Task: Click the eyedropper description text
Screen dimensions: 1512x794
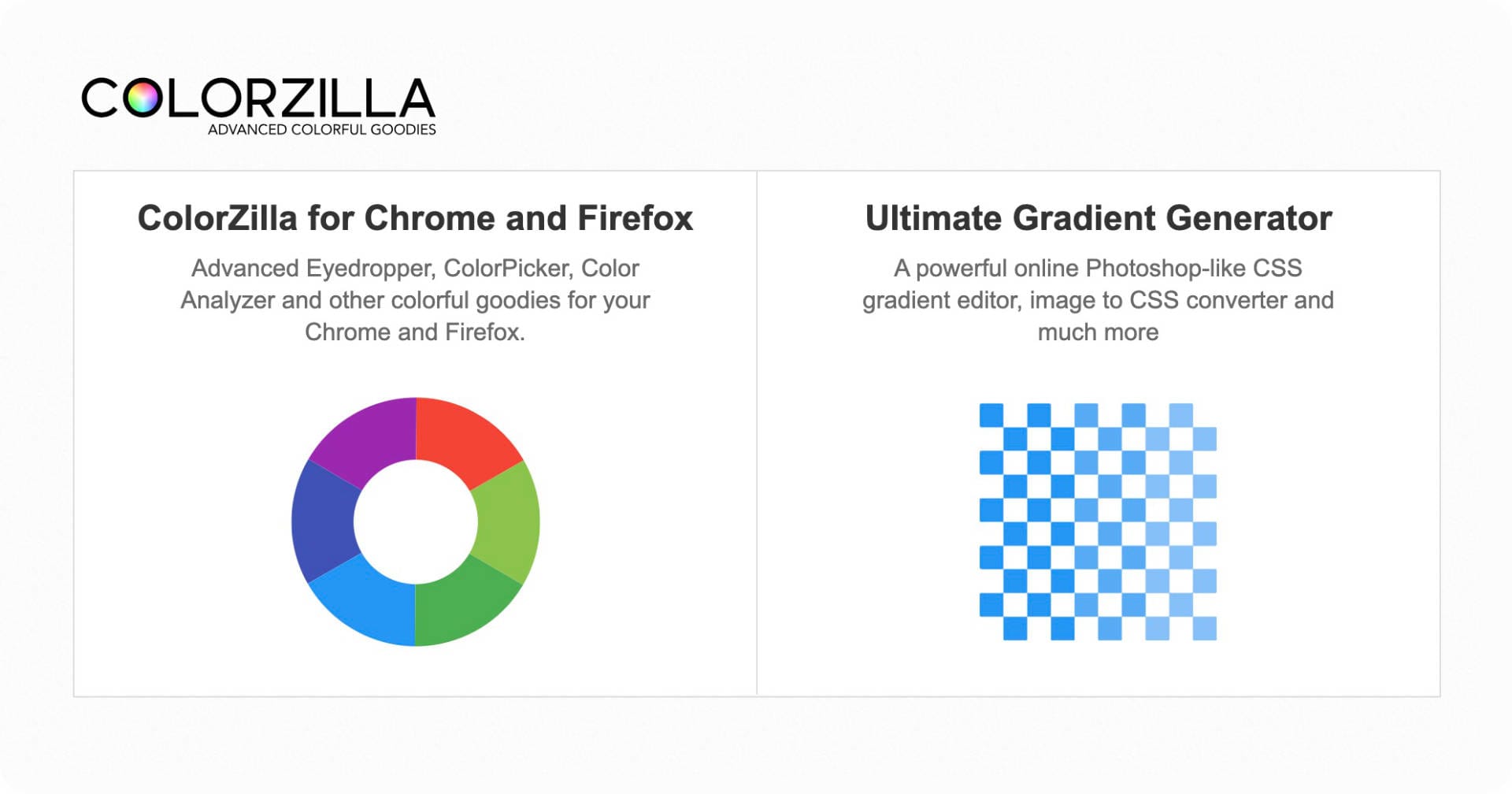Action: 415,299
